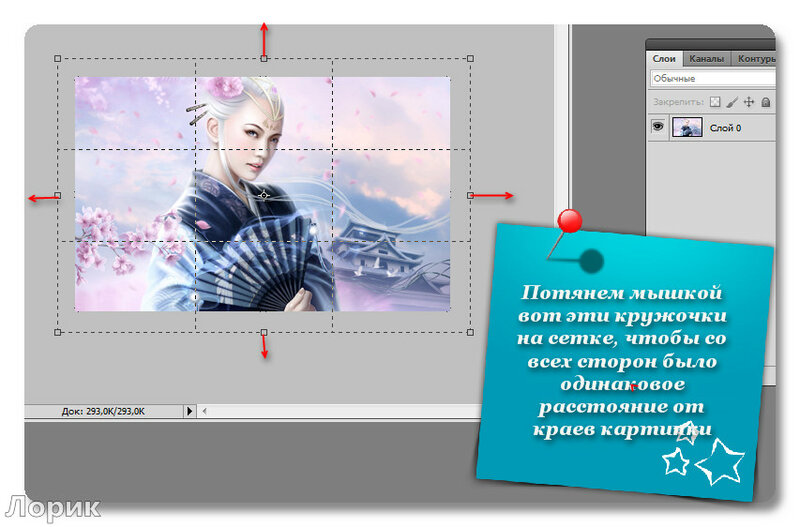
Task: Switch to the Слои tab
Action: click(664, 59)
